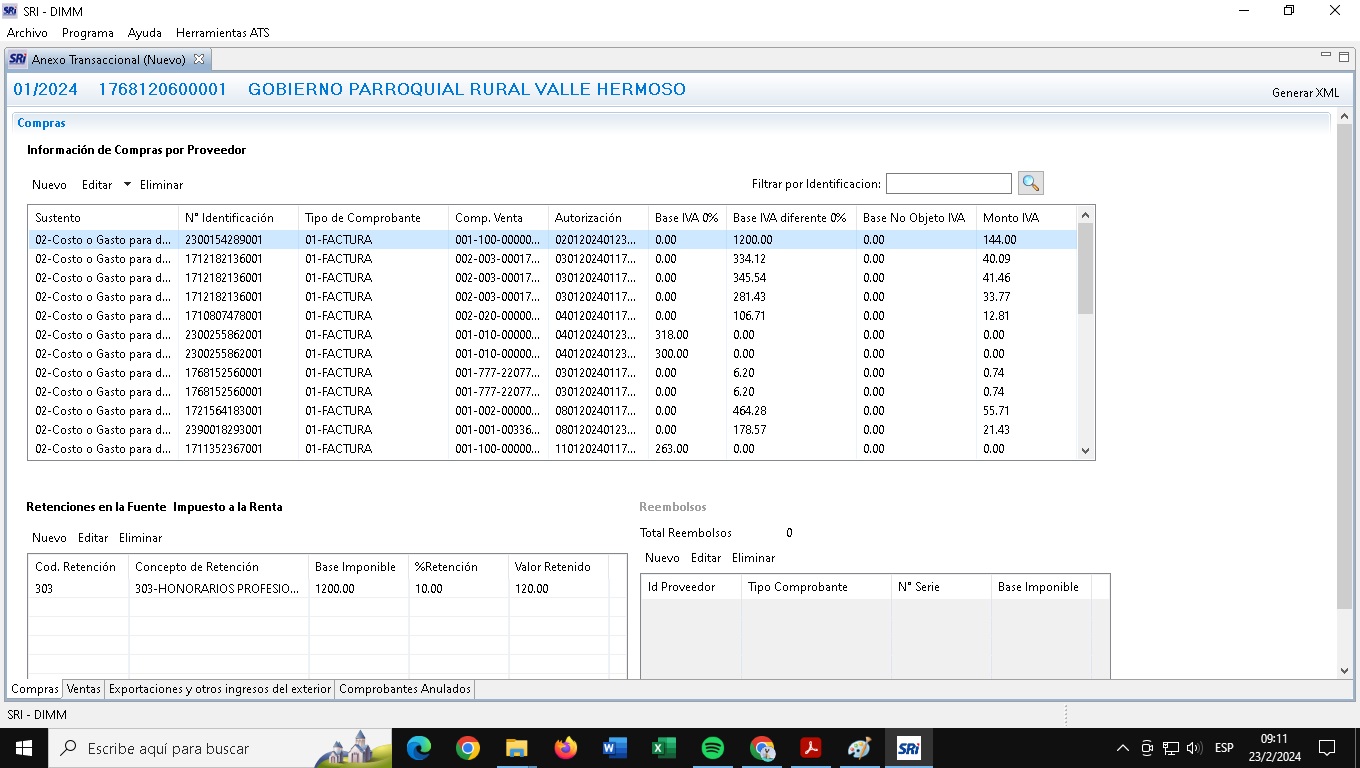Open Microsoft Edge from taskbar
Screen dimensions: 1360x768
click(418, 748)
